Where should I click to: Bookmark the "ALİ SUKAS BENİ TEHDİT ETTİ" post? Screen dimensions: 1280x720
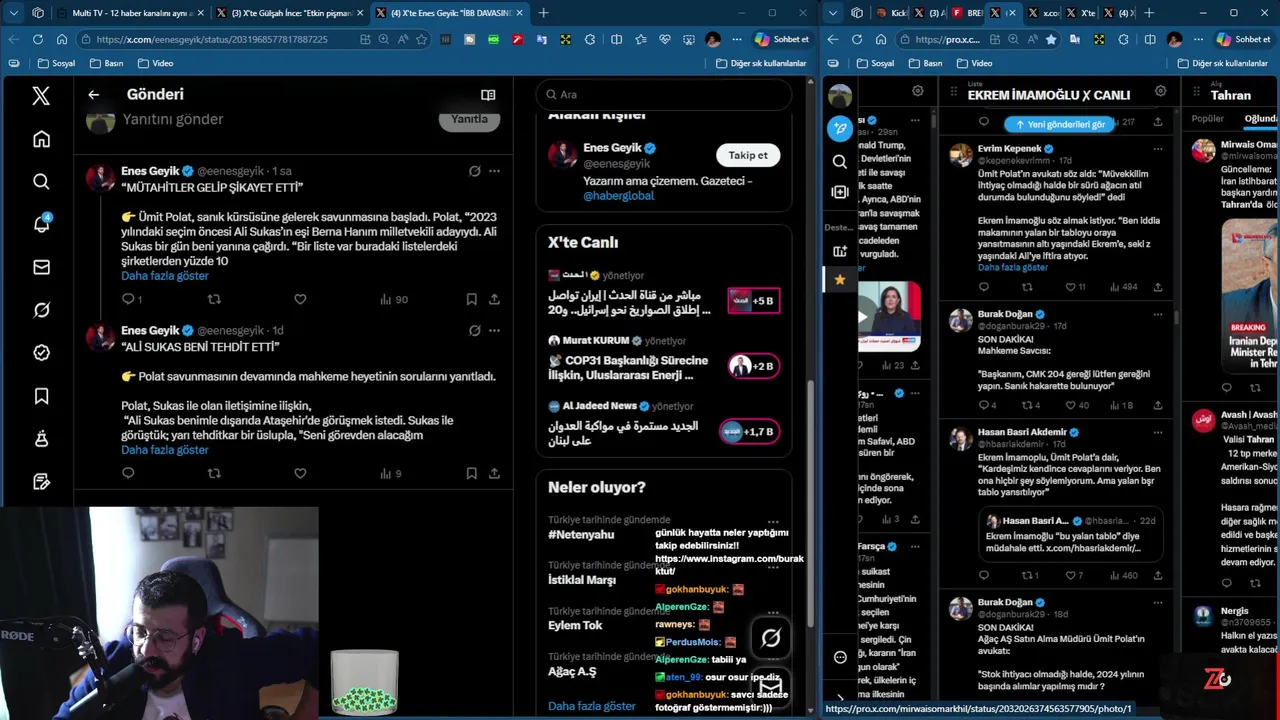point(471,473)
